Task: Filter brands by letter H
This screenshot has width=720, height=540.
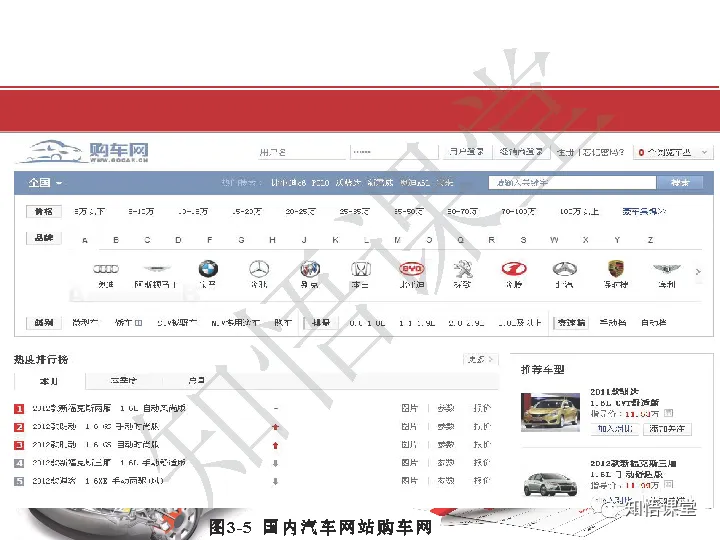Action: 272,240
